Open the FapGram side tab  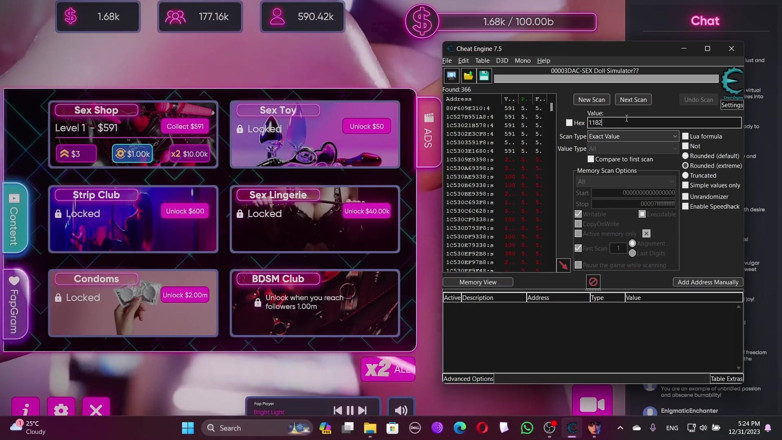[14, 304]
